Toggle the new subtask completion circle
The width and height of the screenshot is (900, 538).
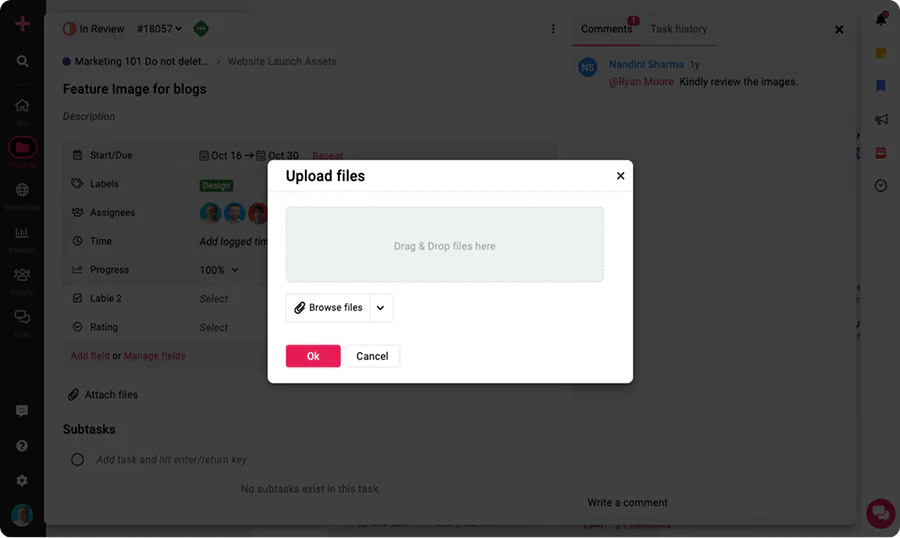pyautogui.click(x=77, y=459)
